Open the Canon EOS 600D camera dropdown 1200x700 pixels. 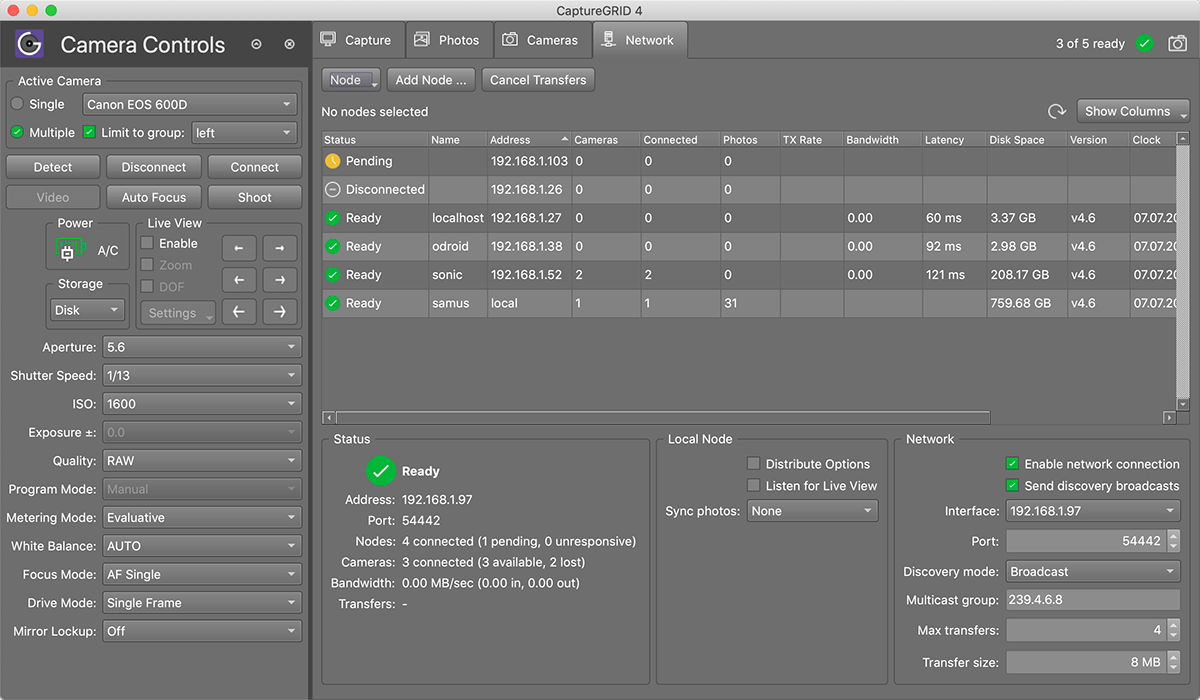[x=190, y=104]
